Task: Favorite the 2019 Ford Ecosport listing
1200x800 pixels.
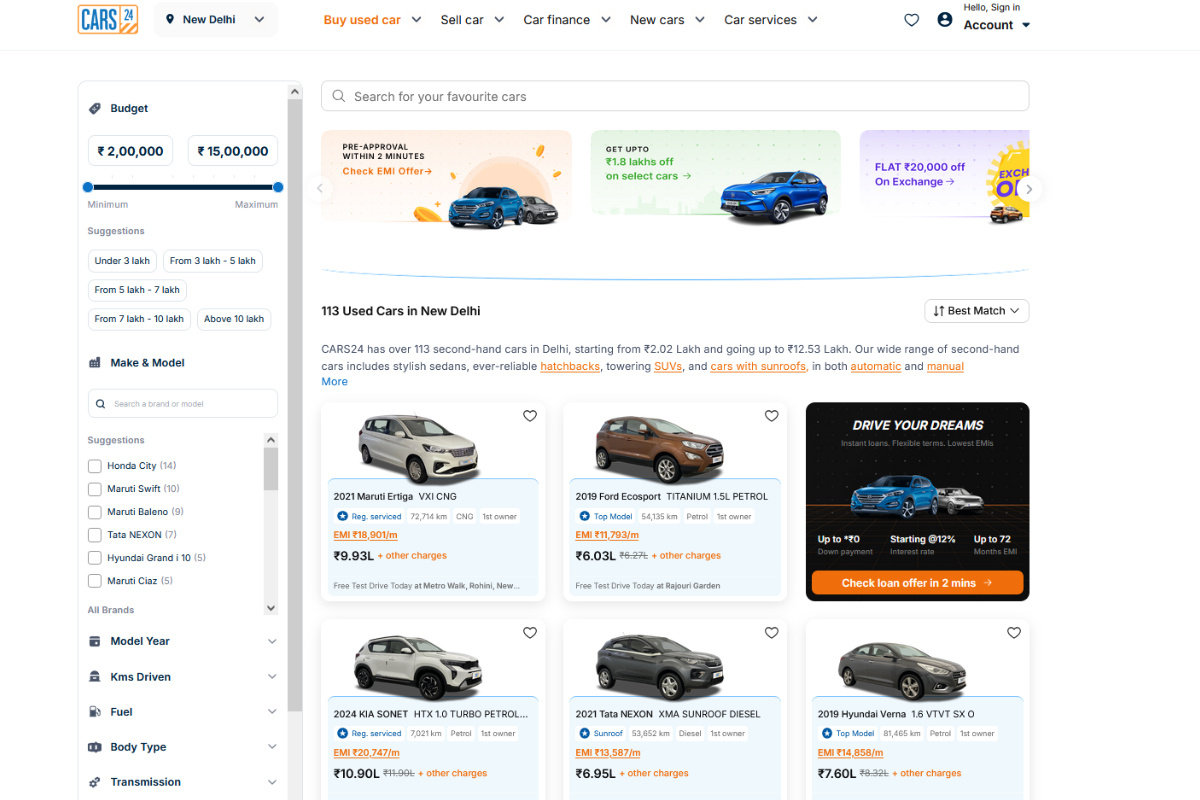Action: pos(771,416)
